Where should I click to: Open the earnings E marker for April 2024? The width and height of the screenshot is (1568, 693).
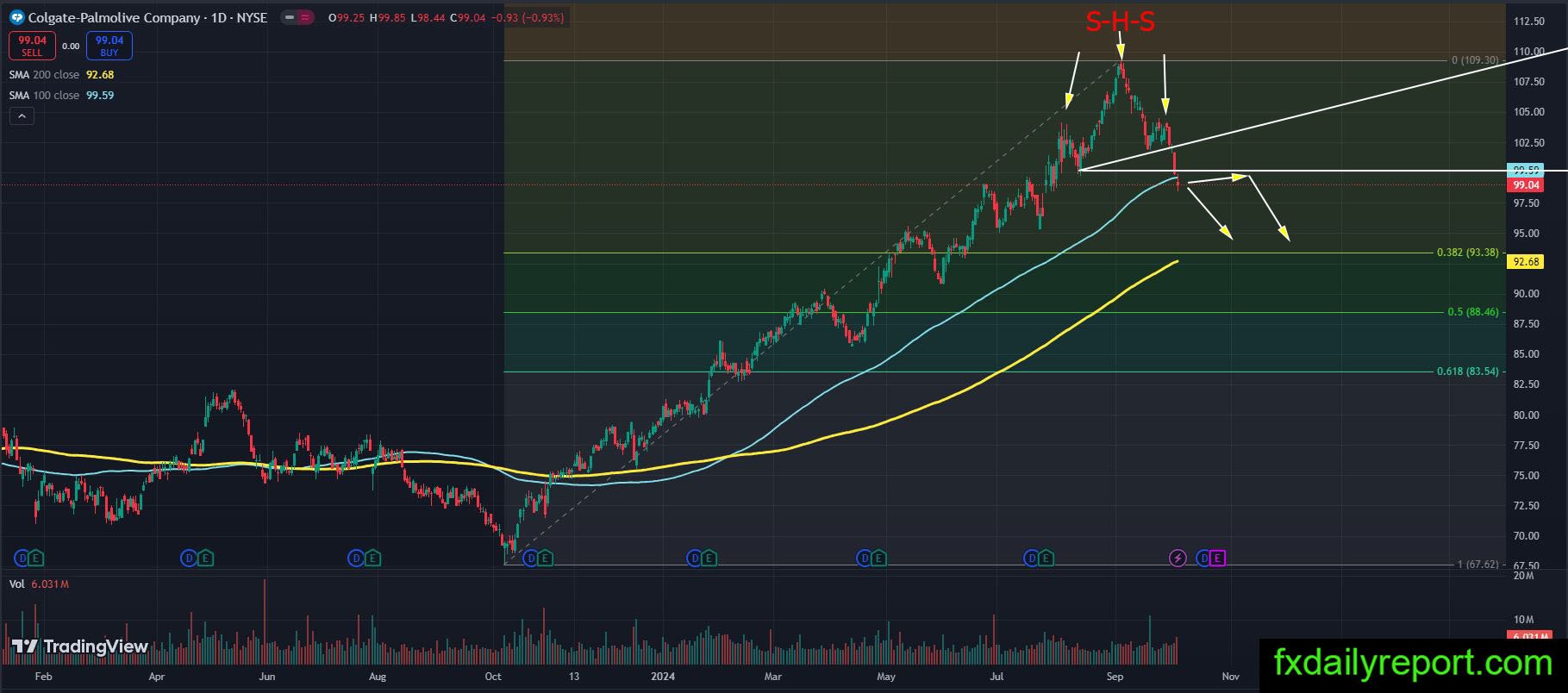878,559
